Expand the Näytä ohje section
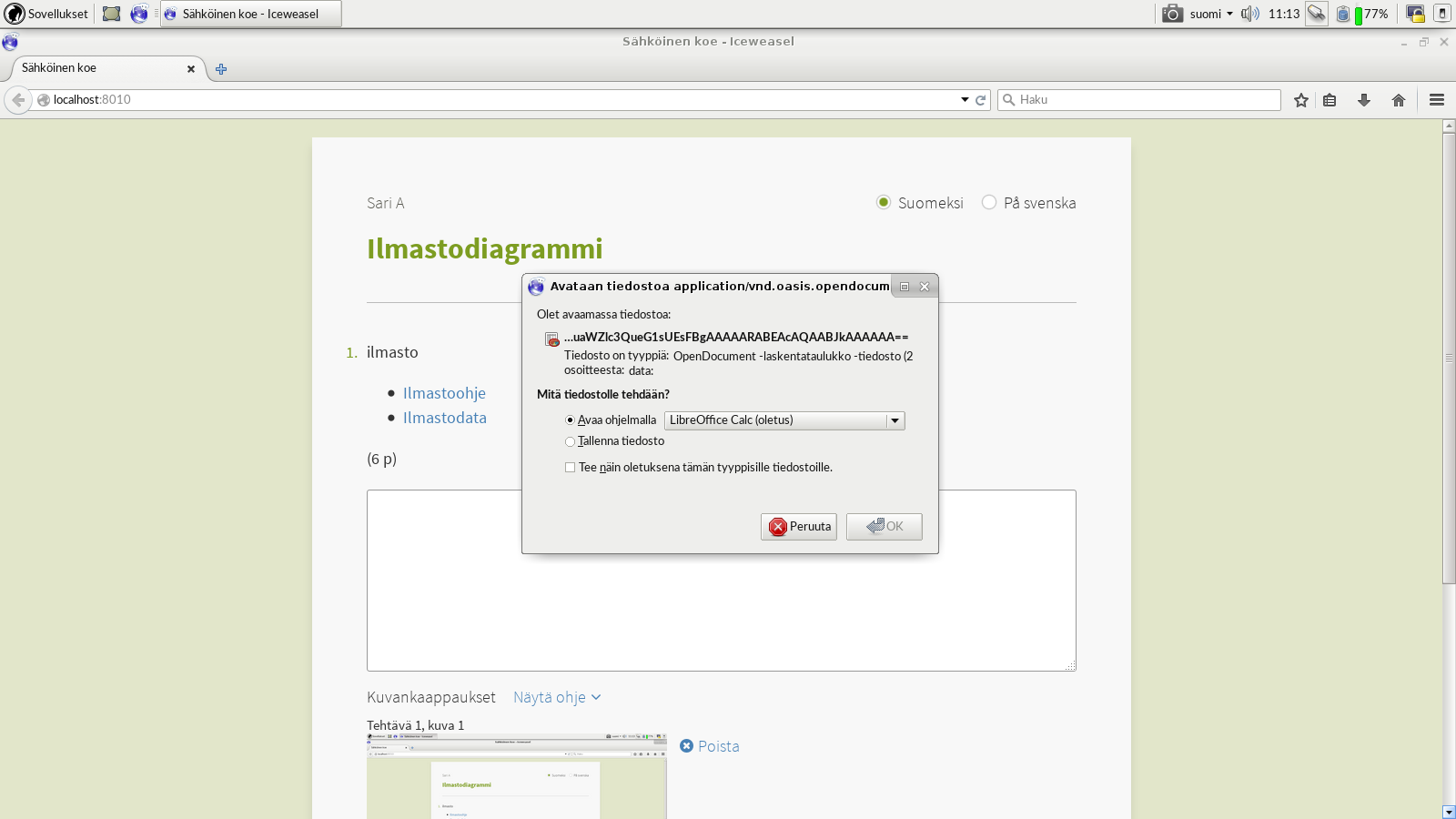This screenshot has height=819, width=1456. point(556,697)
